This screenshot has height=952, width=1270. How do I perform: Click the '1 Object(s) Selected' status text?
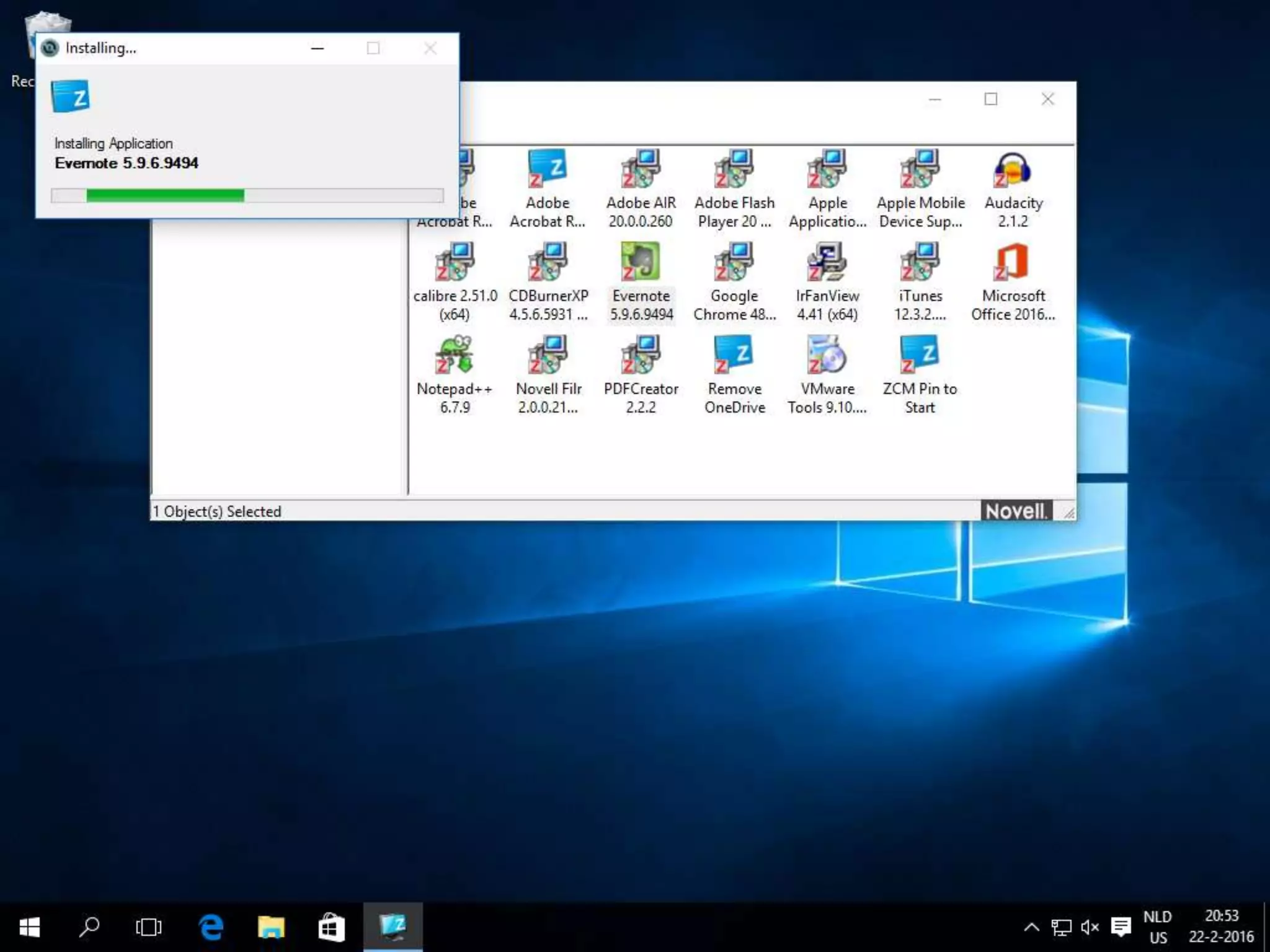[x=218, y=511]
